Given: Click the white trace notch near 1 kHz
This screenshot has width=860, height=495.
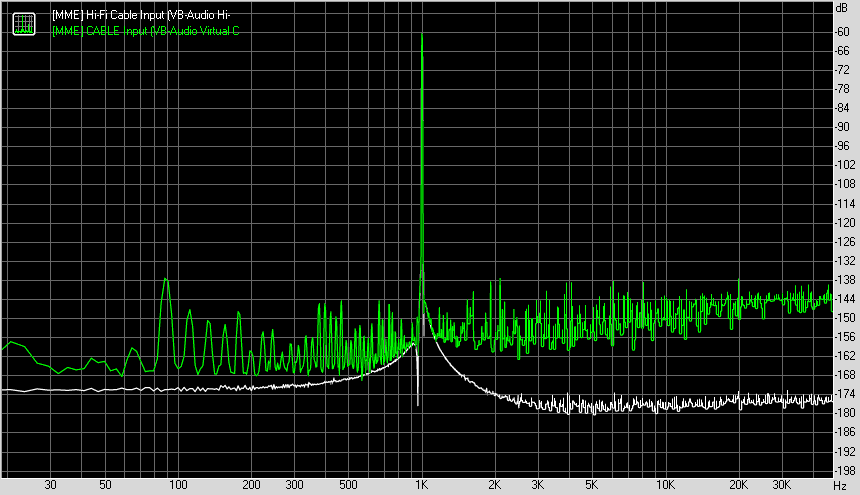Looking at the screenshot, I should click(x=418, y=403).
